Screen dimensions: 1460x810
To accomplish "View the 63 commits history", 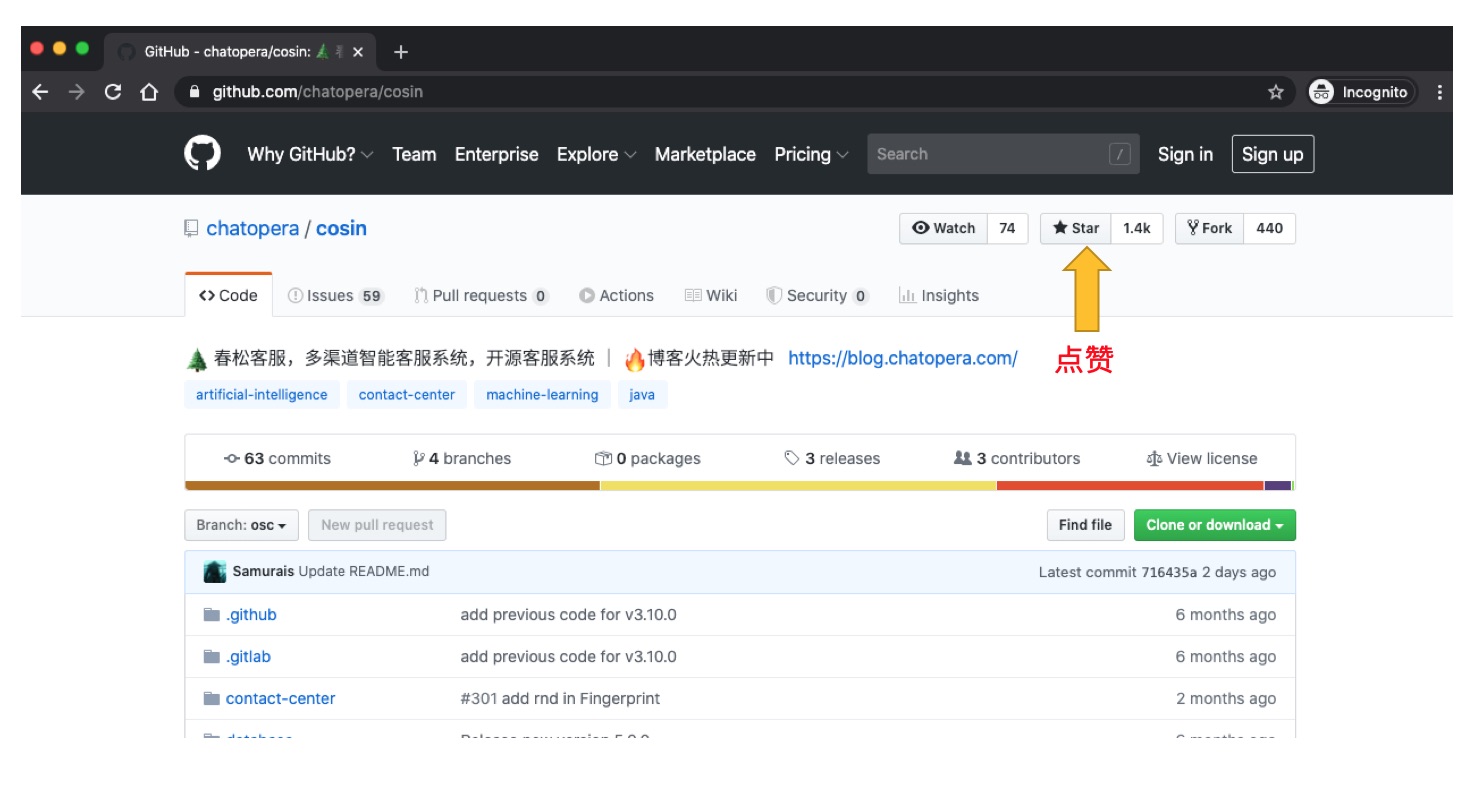I will click(277, 458).
